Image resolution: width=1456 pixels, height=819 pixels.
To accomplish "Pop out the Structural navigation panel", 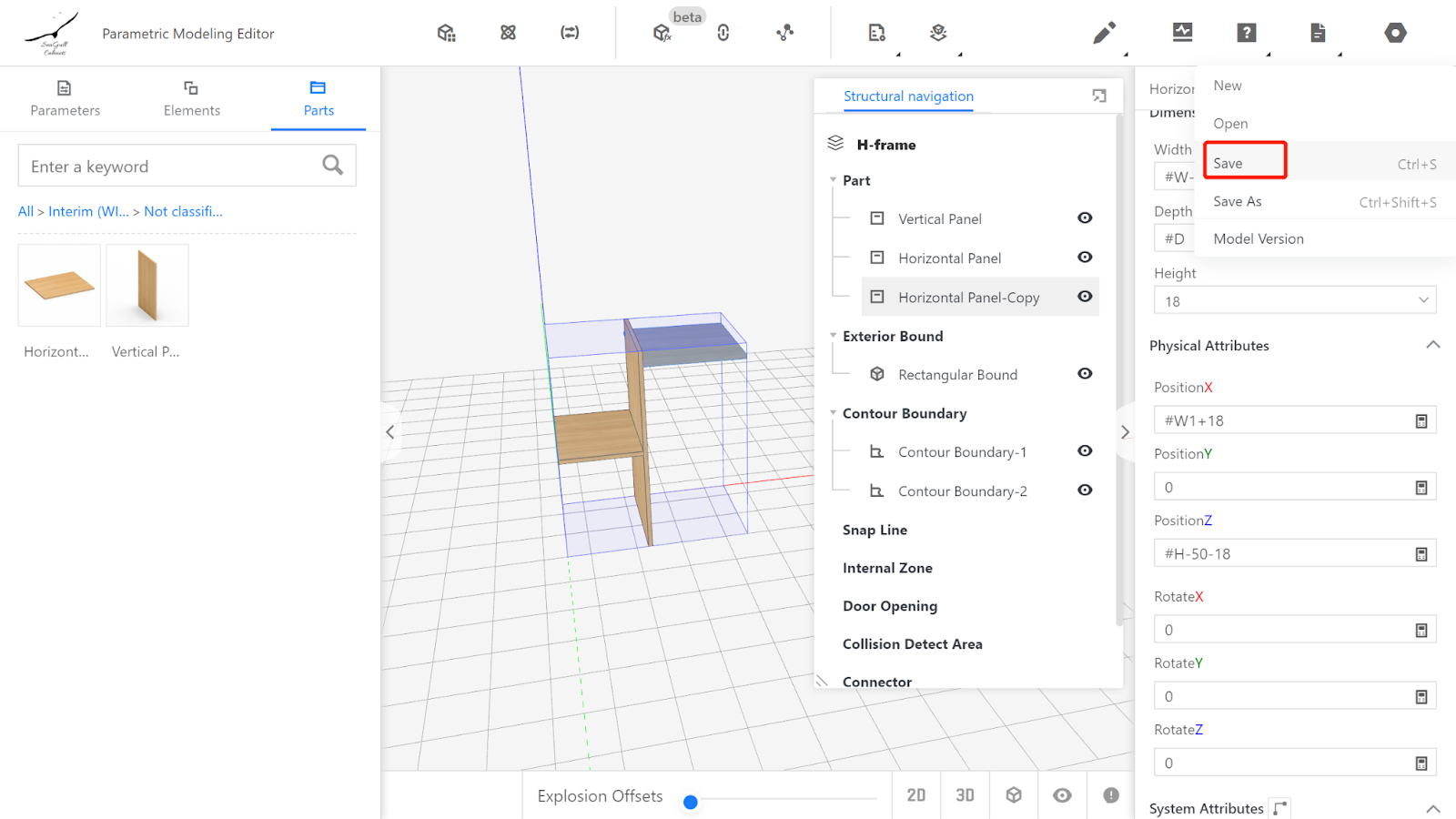I will (x=1099, y=96).
